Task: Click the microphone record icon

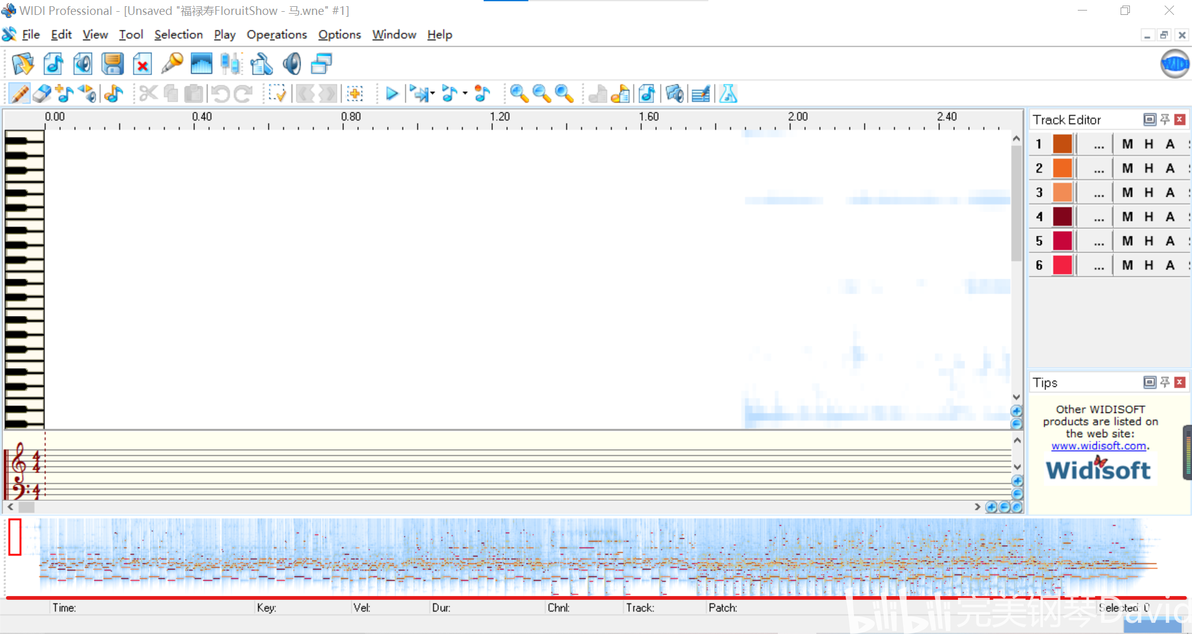Action: click(172, 64)
